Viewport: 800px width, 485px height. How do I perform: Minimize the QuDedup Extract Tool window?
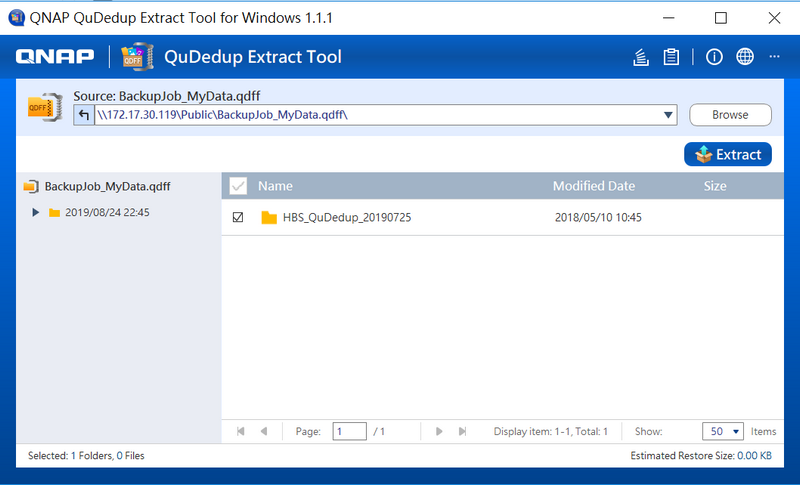point(668,18)
